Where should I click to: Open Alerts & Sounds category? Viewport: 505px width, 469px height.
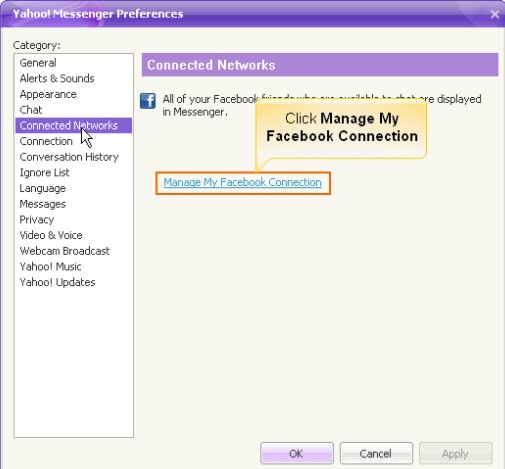73,78
